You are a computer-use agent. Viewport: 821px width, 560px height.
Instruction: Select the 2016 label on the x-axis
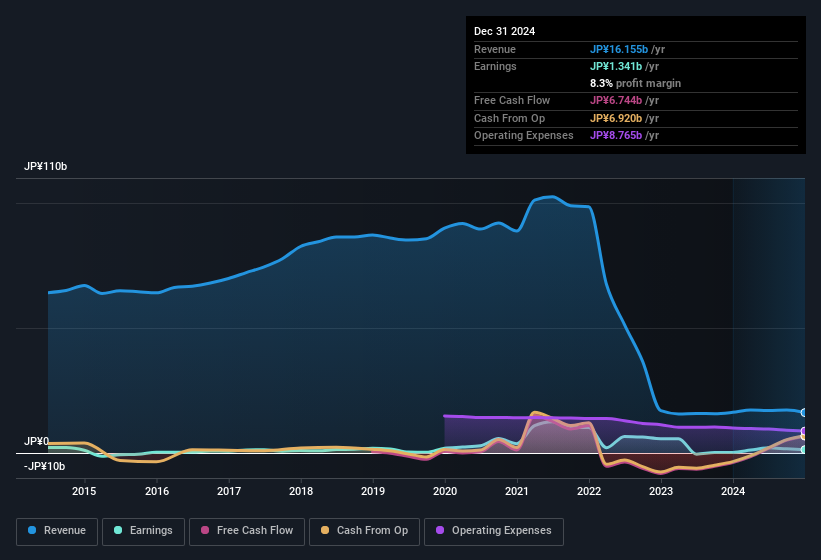point(157,491)
